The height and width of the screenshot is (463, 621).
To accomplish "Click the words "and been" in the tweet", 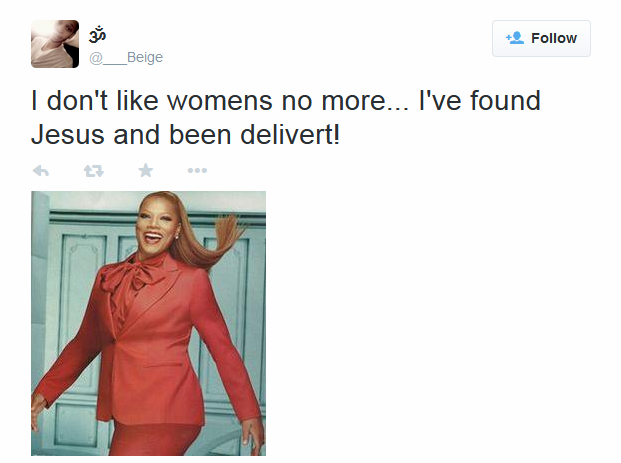I will pyautogui.click(x=172, y=134).
